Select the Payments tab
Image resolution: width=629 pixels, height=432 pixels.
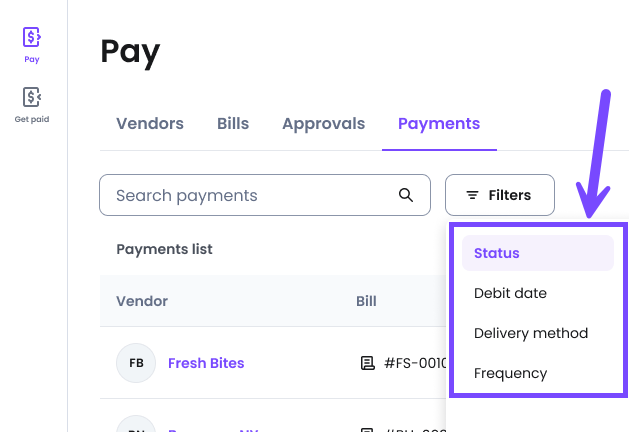(x=439, y=124)
